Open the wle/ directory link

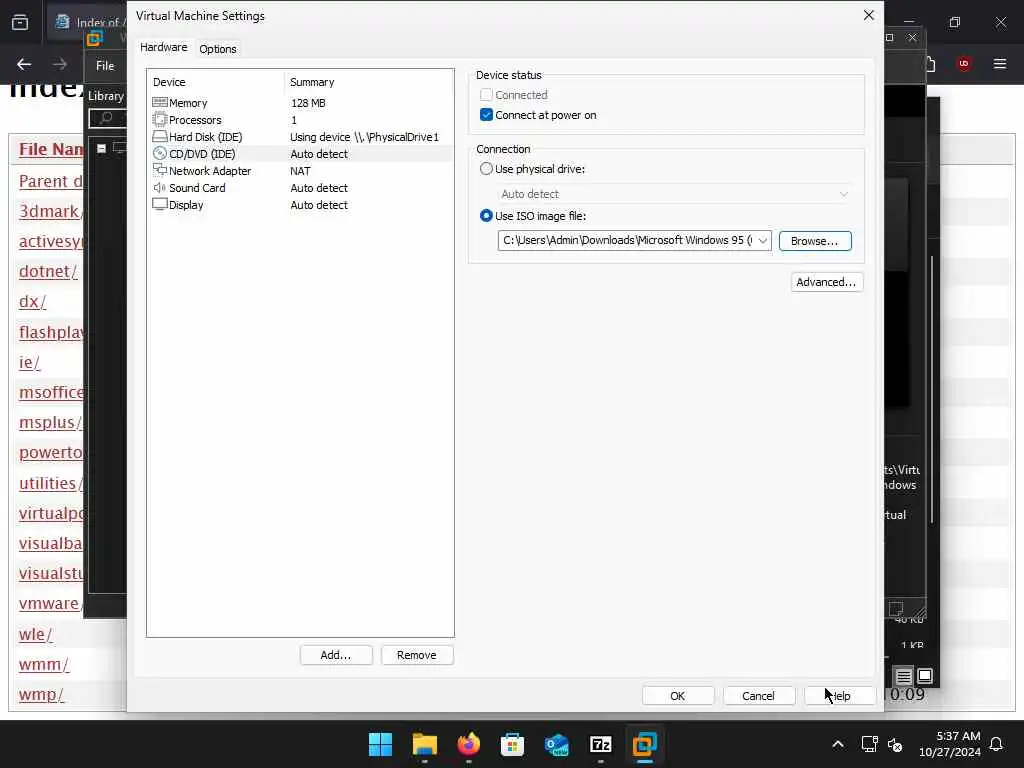click(35, 634)
